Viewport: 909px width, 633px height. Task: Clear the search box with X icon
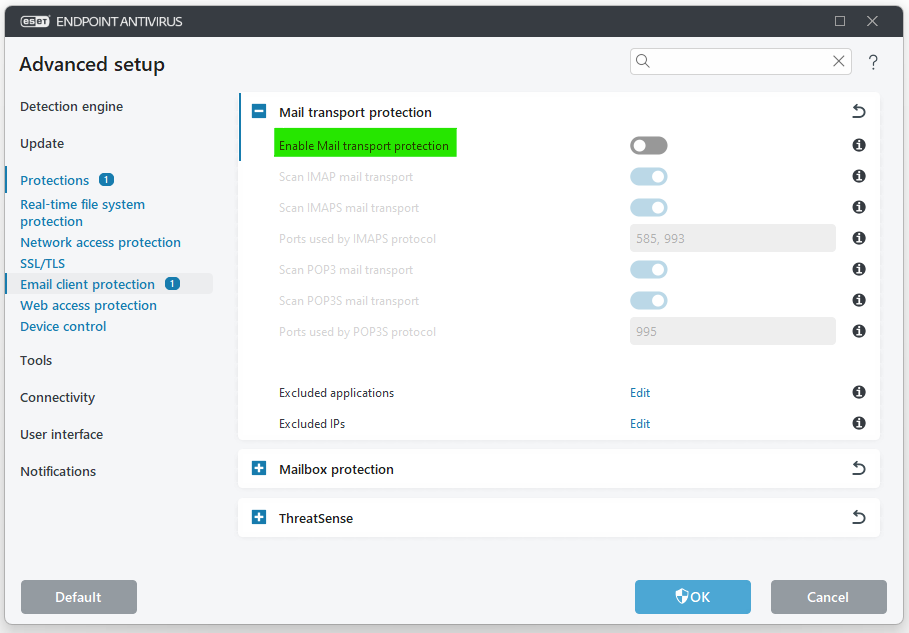pyautogui.click(x=838, y=61)
